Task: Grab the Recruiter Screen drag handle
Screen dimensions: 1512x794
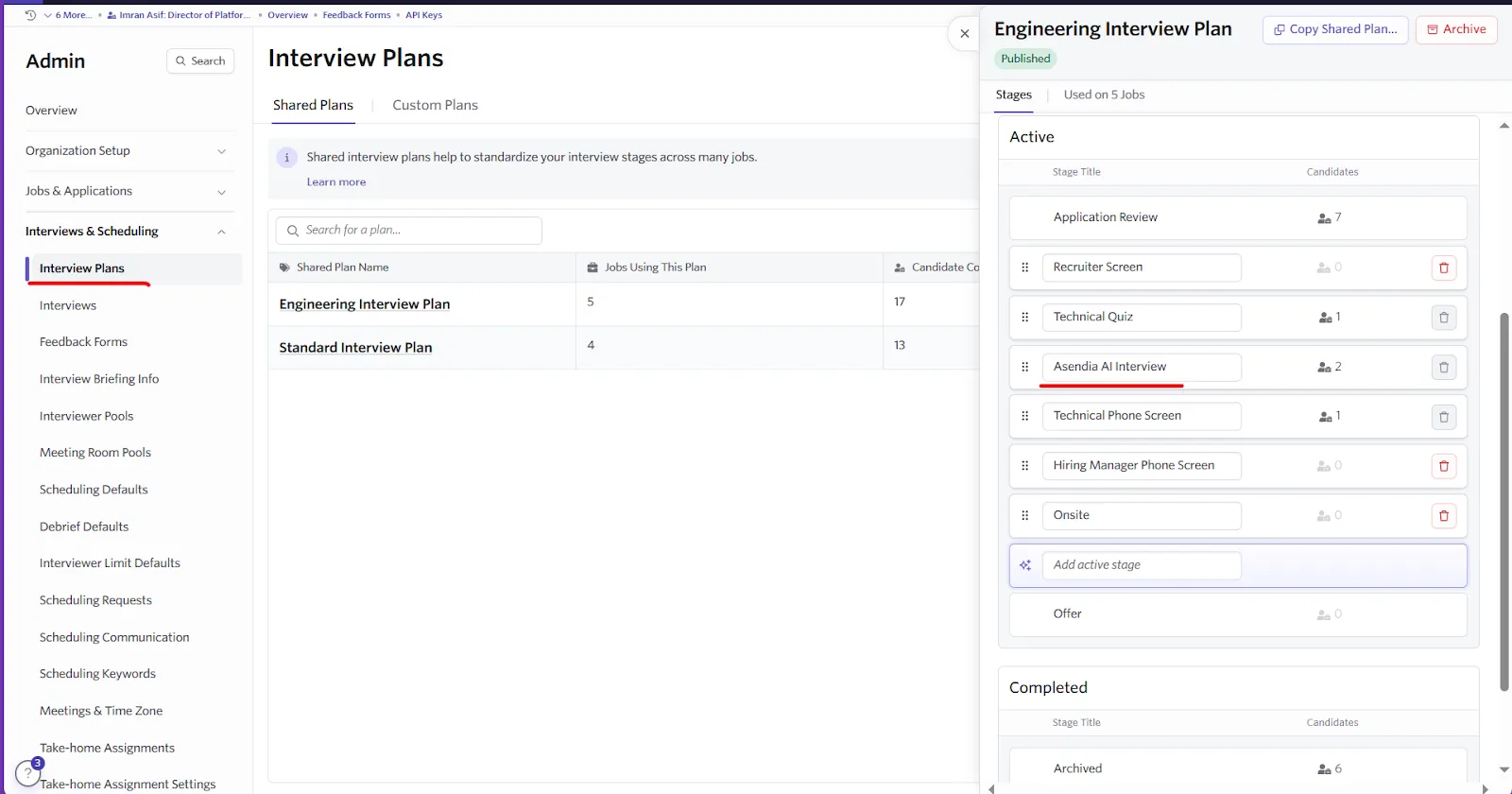Action: tap(1025, 268)
